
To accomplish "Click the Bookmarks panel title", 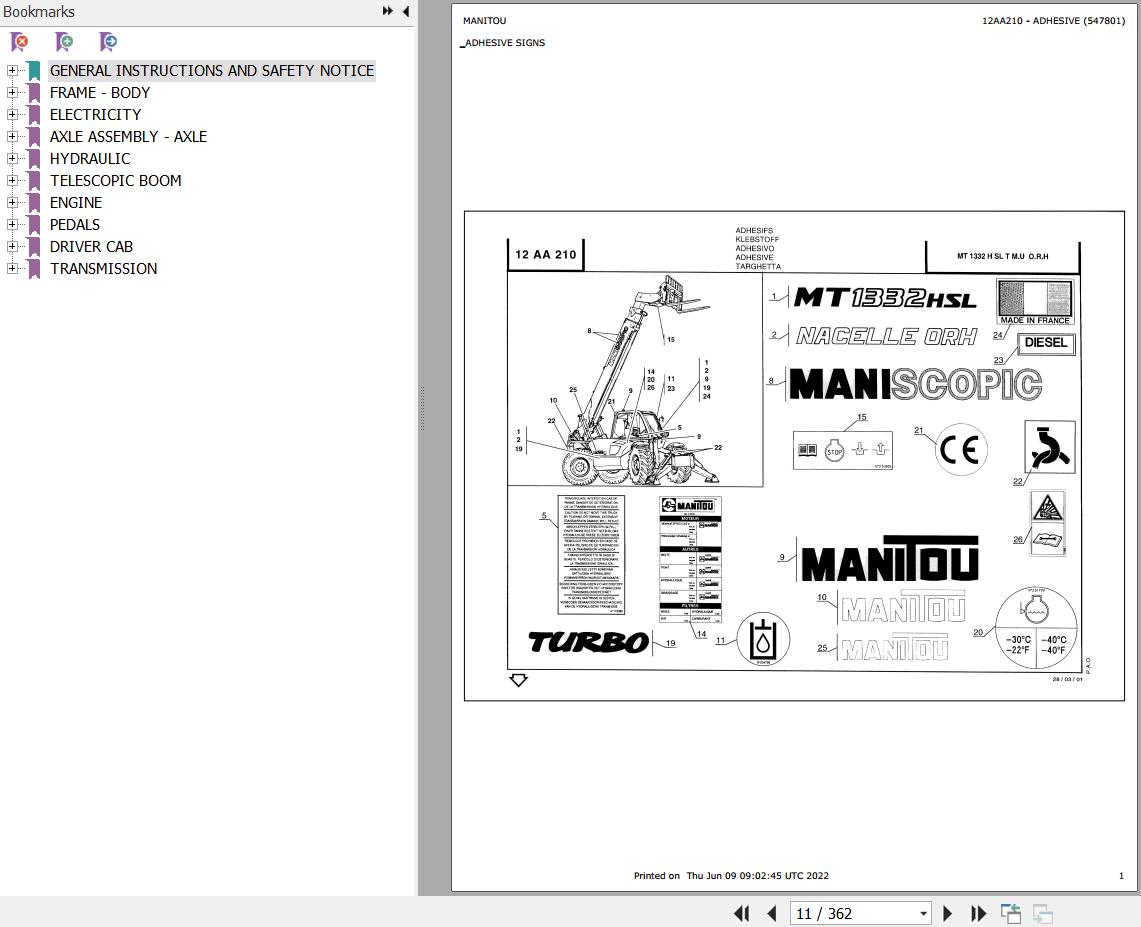I will pos(39,12).
